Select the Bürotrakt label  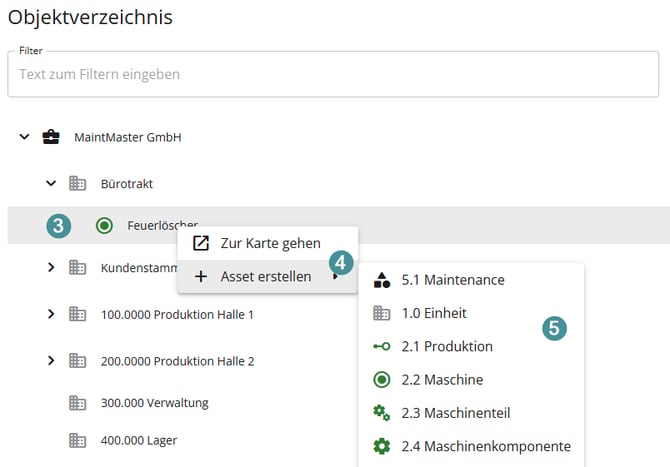coord(127,184)
